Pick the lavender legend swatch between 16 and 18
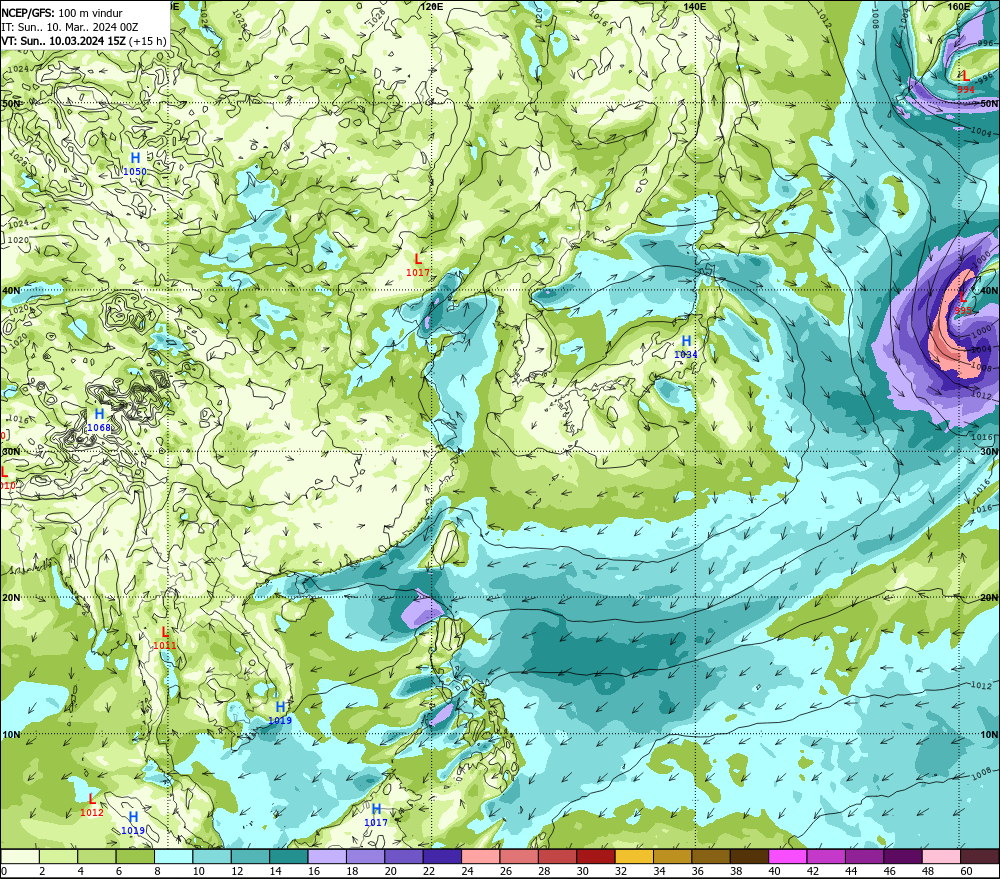 point(327,856)
